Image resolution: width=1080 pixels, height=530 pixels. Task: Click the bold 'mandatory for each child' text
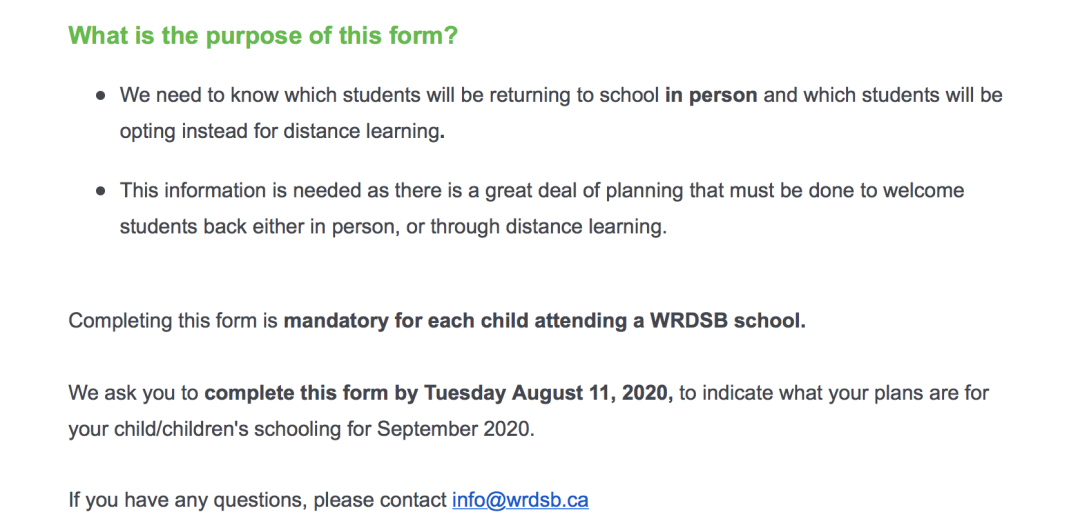click(x=406, y=321)
